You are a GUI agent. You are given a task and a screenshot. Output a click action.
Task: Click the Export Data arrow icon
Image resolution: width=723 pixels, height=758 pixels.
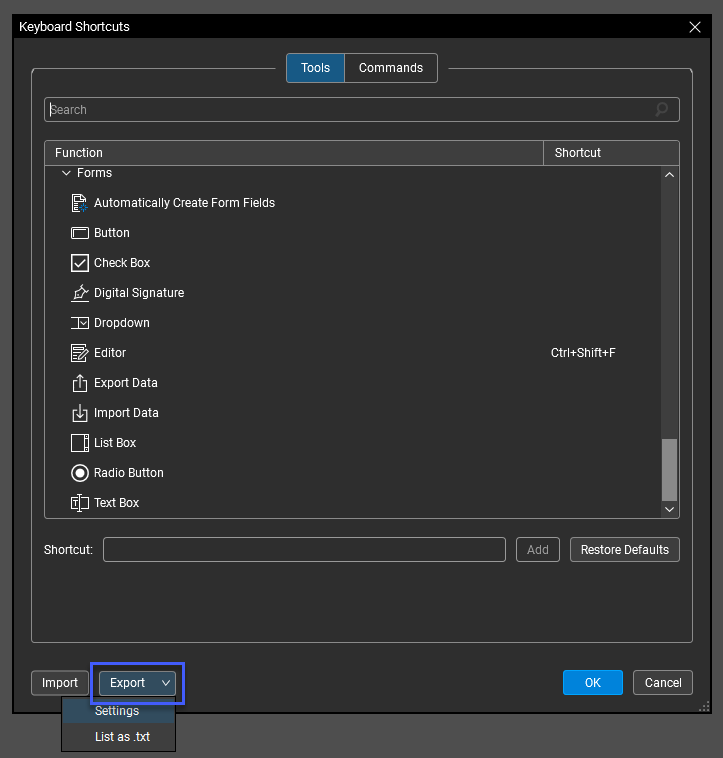[x=80, y=383]
